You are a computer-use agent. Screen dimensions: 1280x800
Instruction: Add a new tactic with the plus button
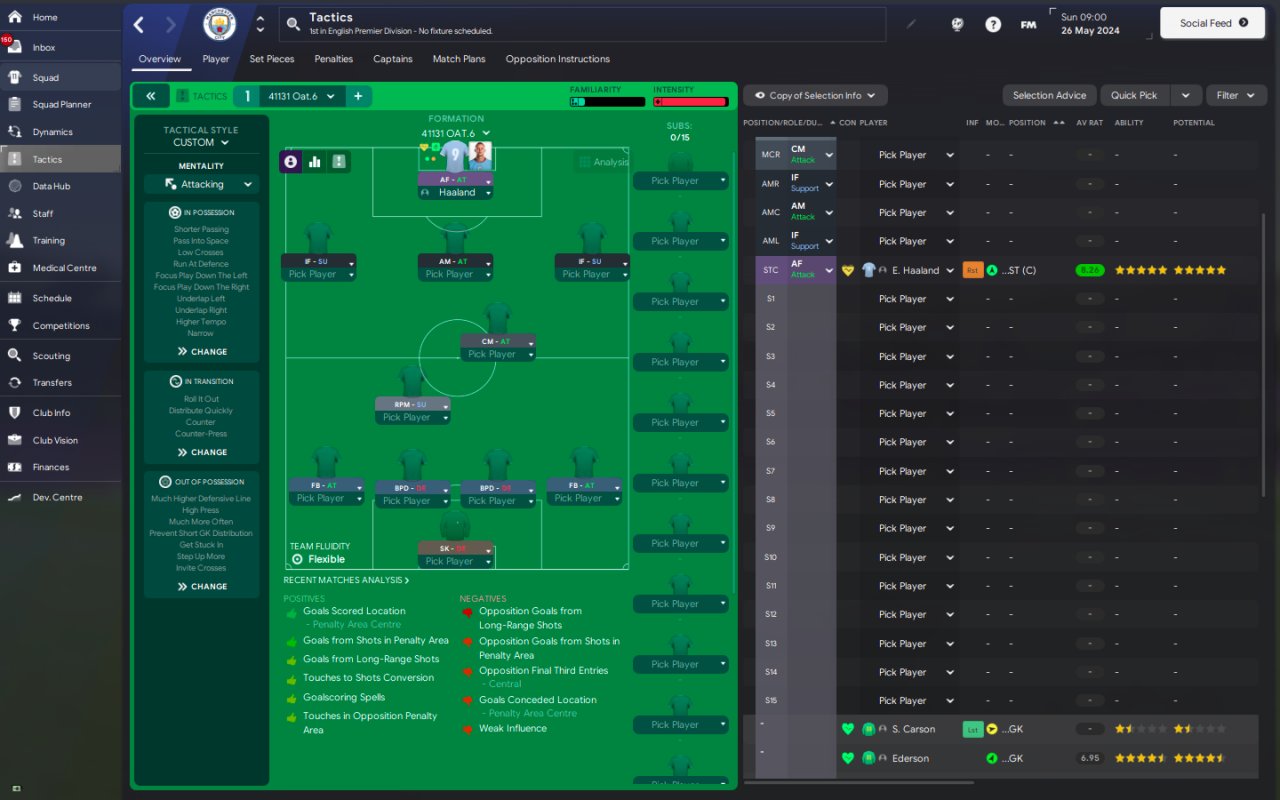coord(357,96)
